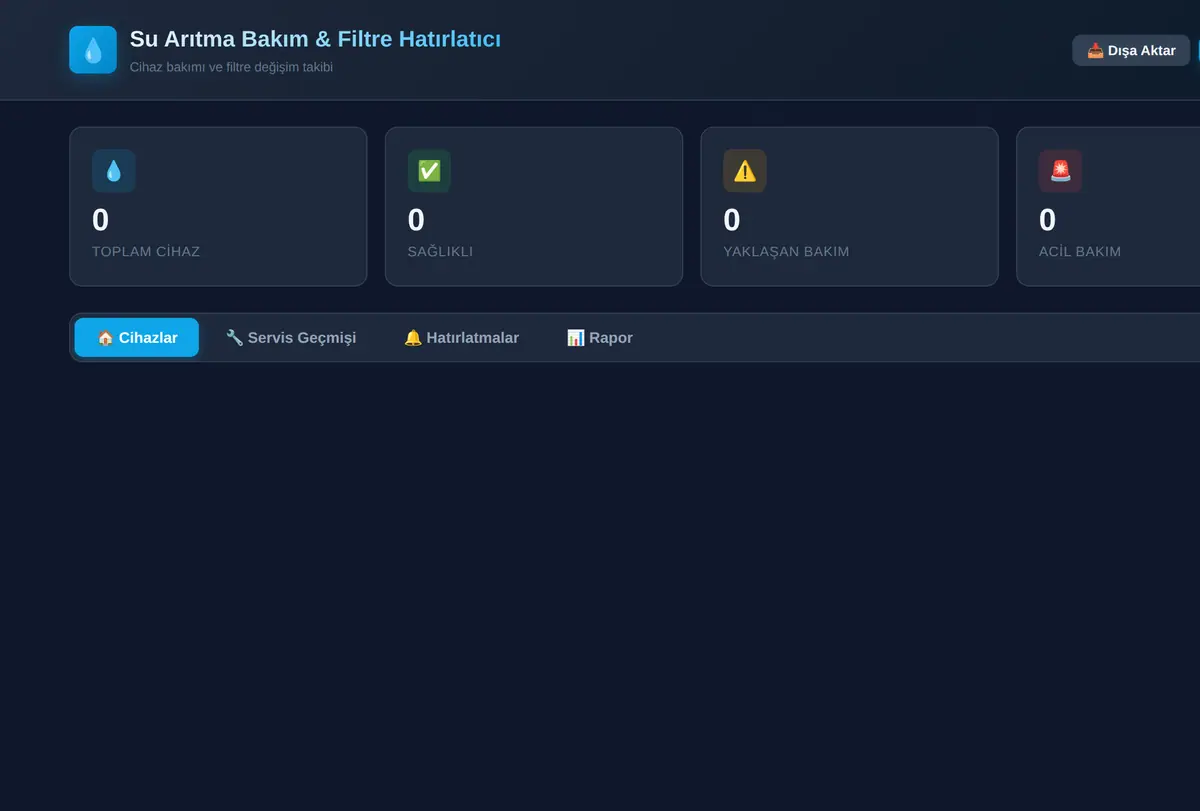Click subtitle Cihaz bakımı ve filtre değişim takibi

(x=231, y=67)
